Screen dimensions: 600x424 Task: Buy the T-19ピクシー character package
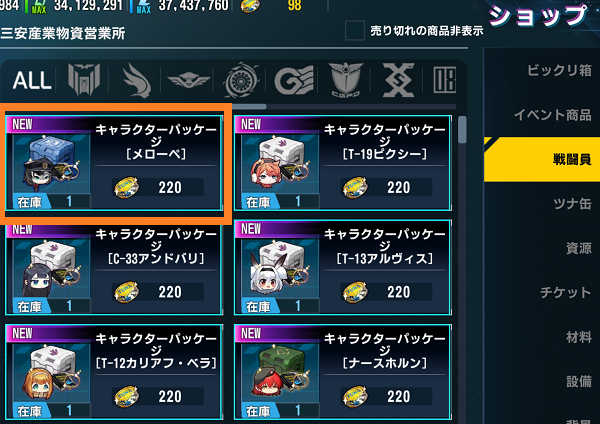click(x=343, y=163)
